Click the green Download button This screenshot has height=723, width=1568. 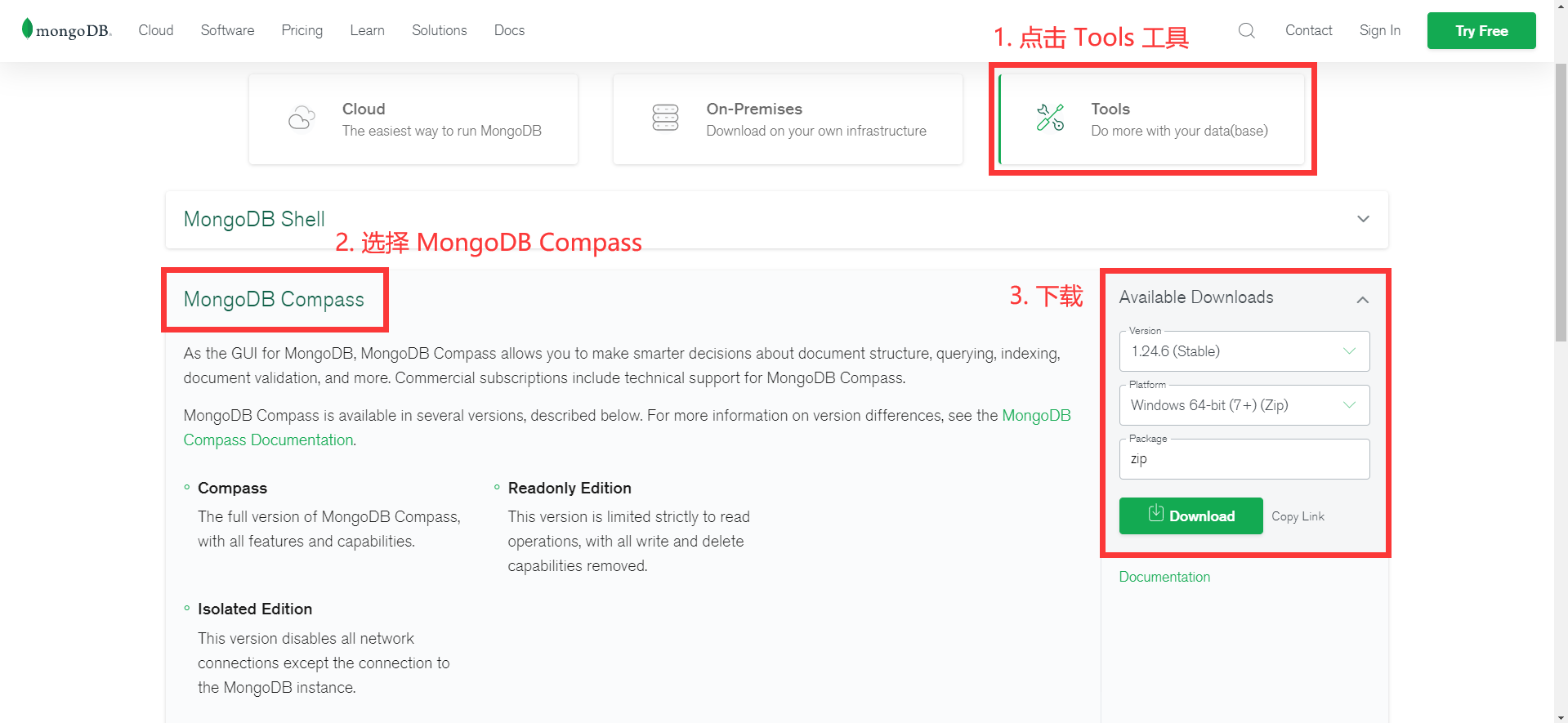click(1191, 515)
